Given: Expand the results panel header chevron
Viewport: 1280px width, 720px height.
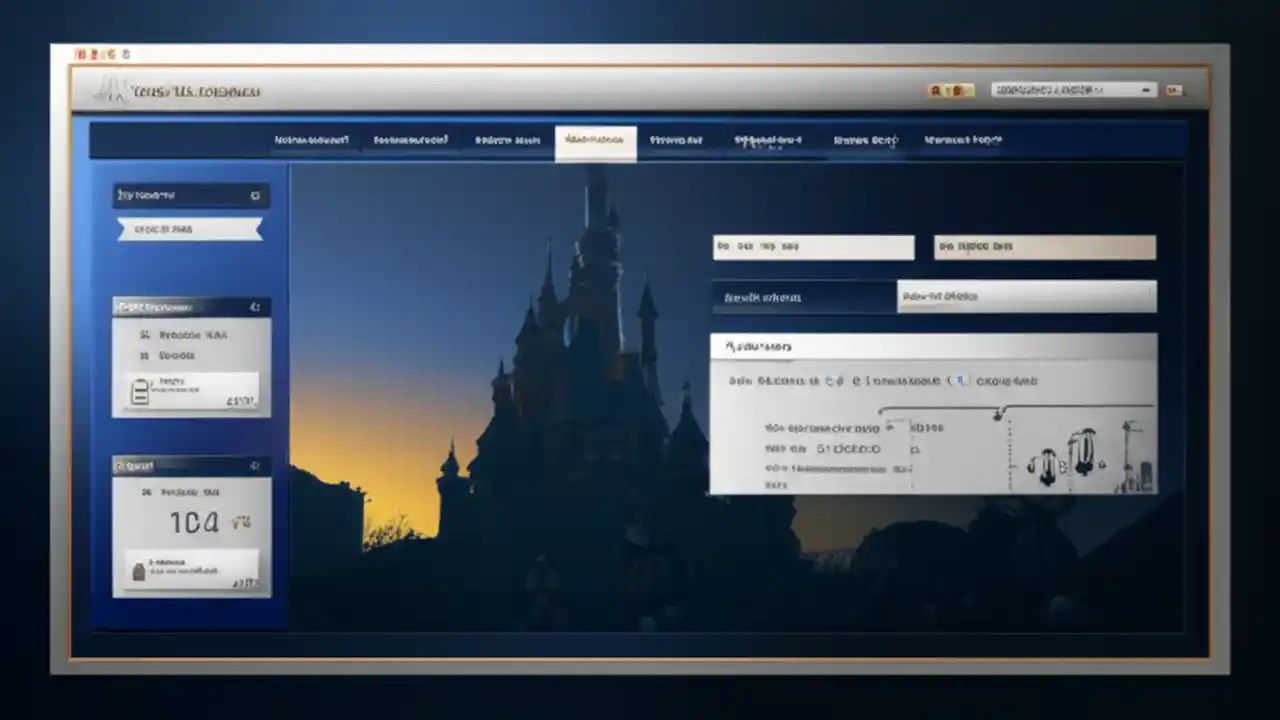Looking at the screenshot, I should tap(1140, 346).
